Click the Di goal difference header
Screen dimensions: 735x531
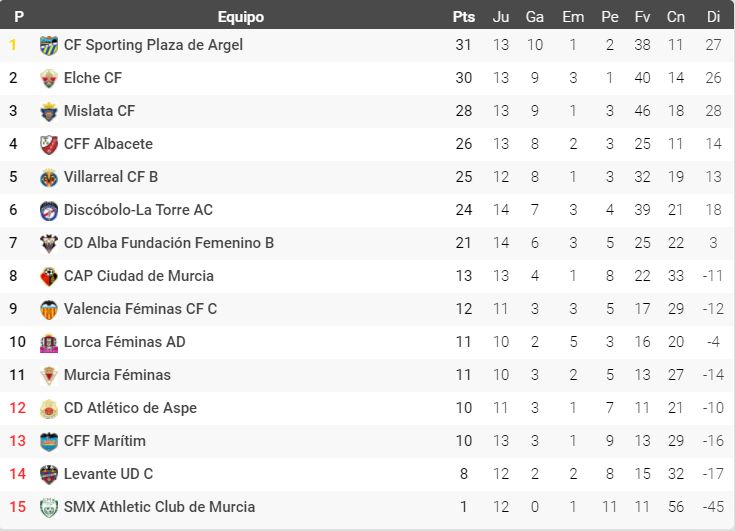point(713,17)
